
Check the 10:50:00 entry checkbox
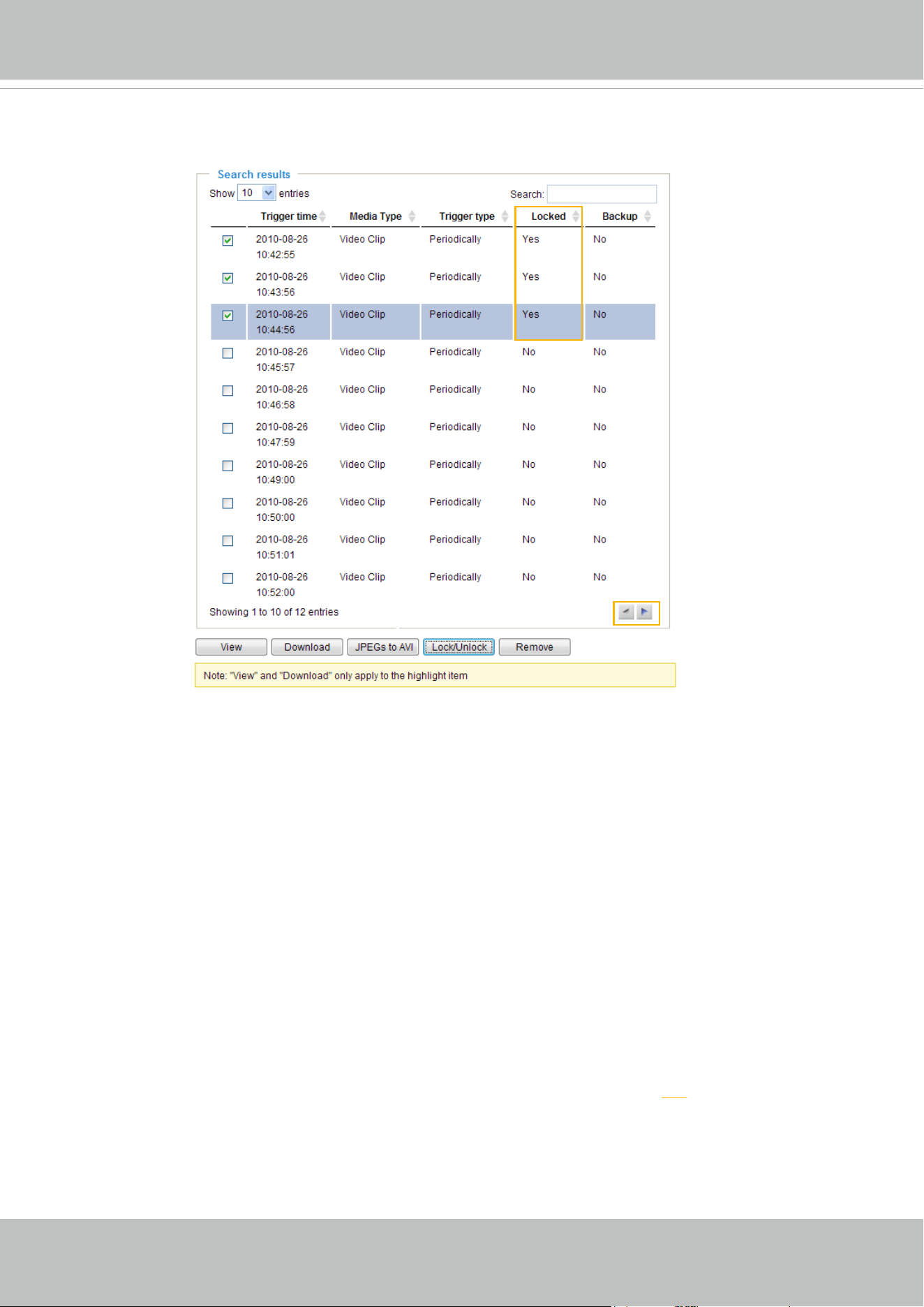(228, 503)
